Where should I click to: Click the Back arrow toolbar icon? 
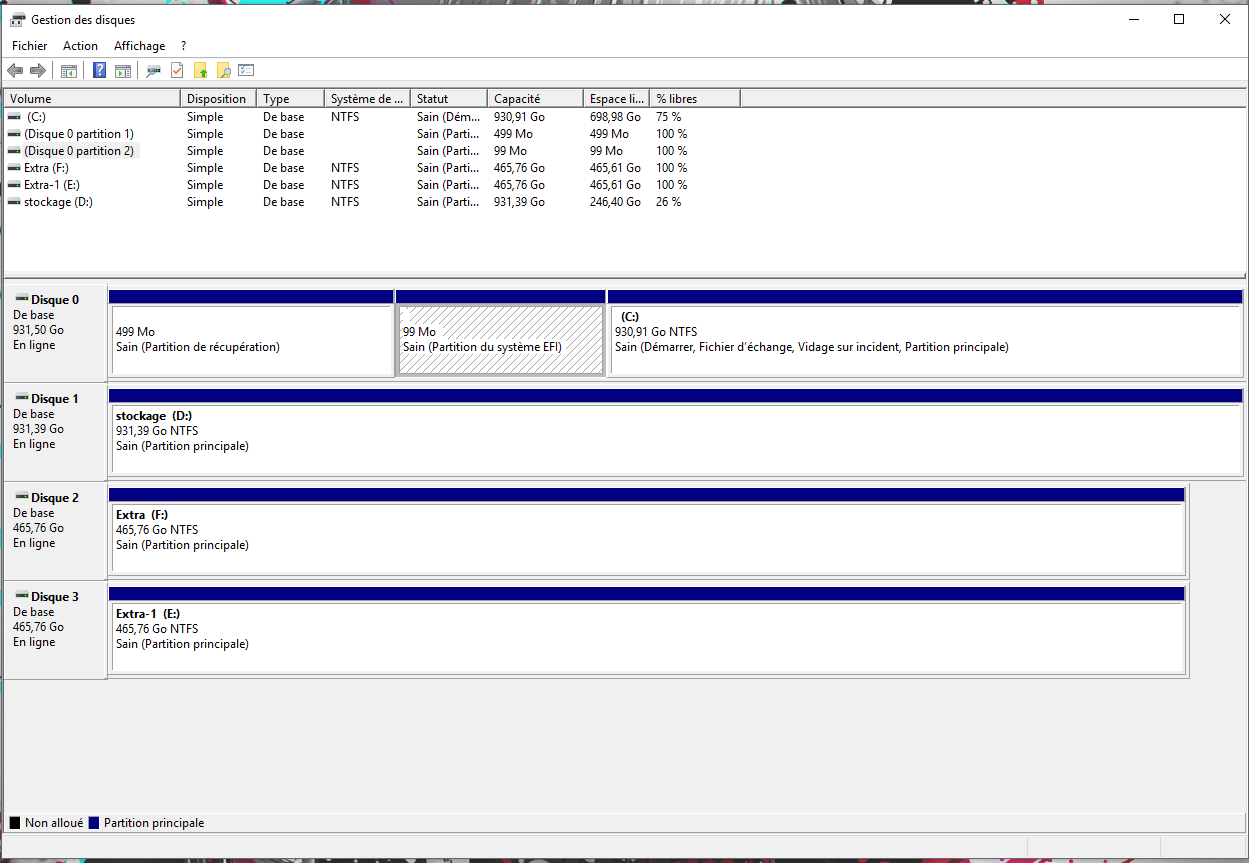point(15,70)
